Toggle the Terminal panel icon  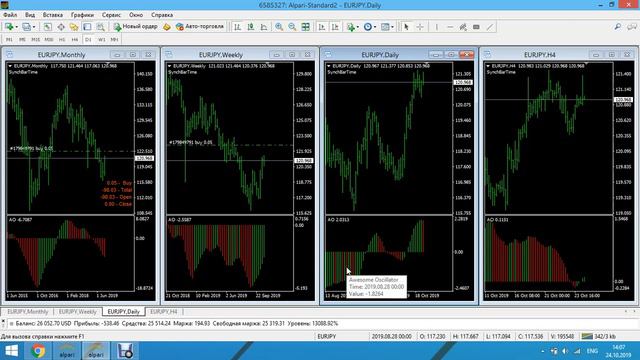(x=87, y=27)
